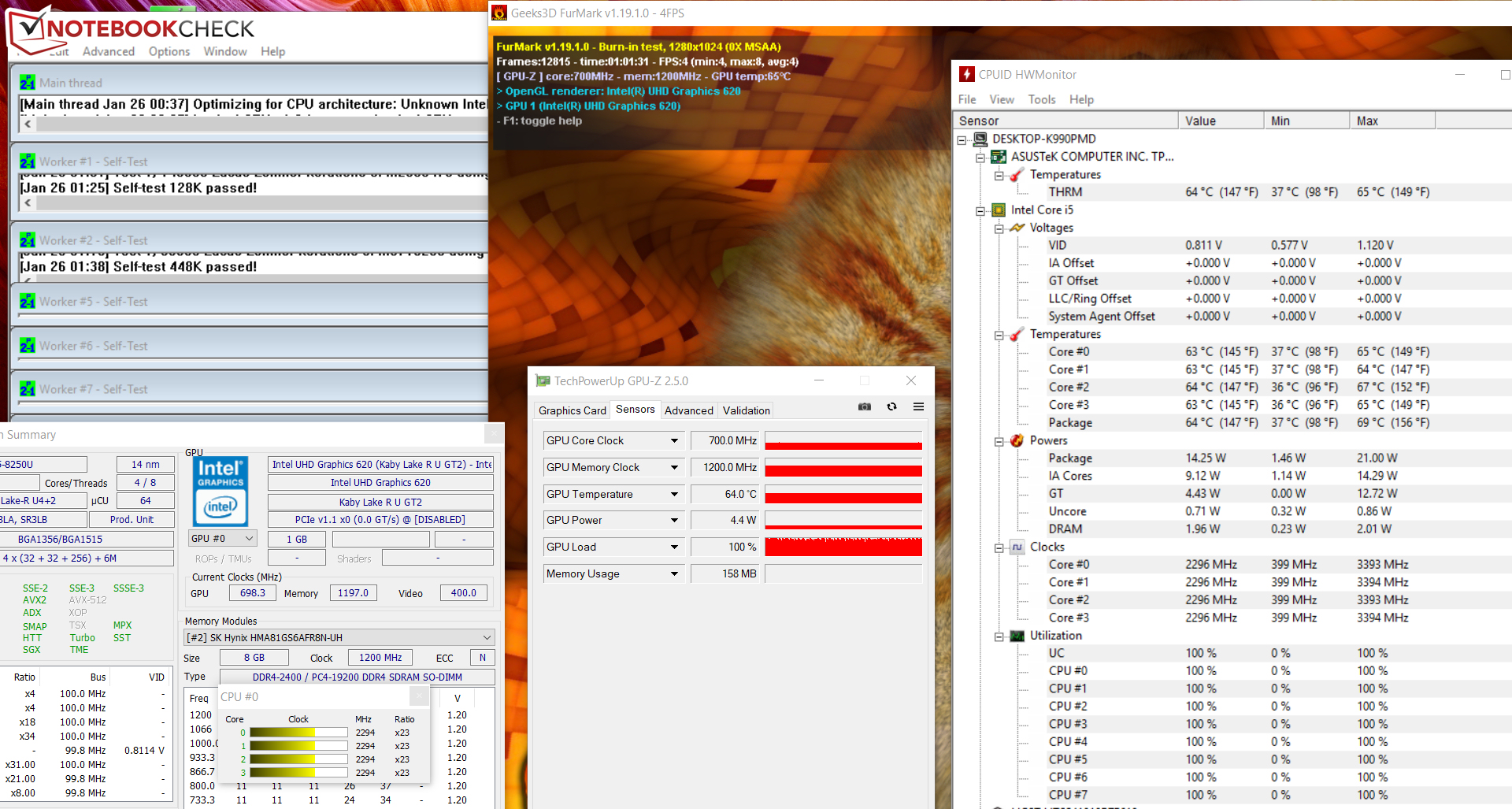The image size is (1512, 809).
Task: Click the Sensor column header
Action: click(x=1065, y=121)
